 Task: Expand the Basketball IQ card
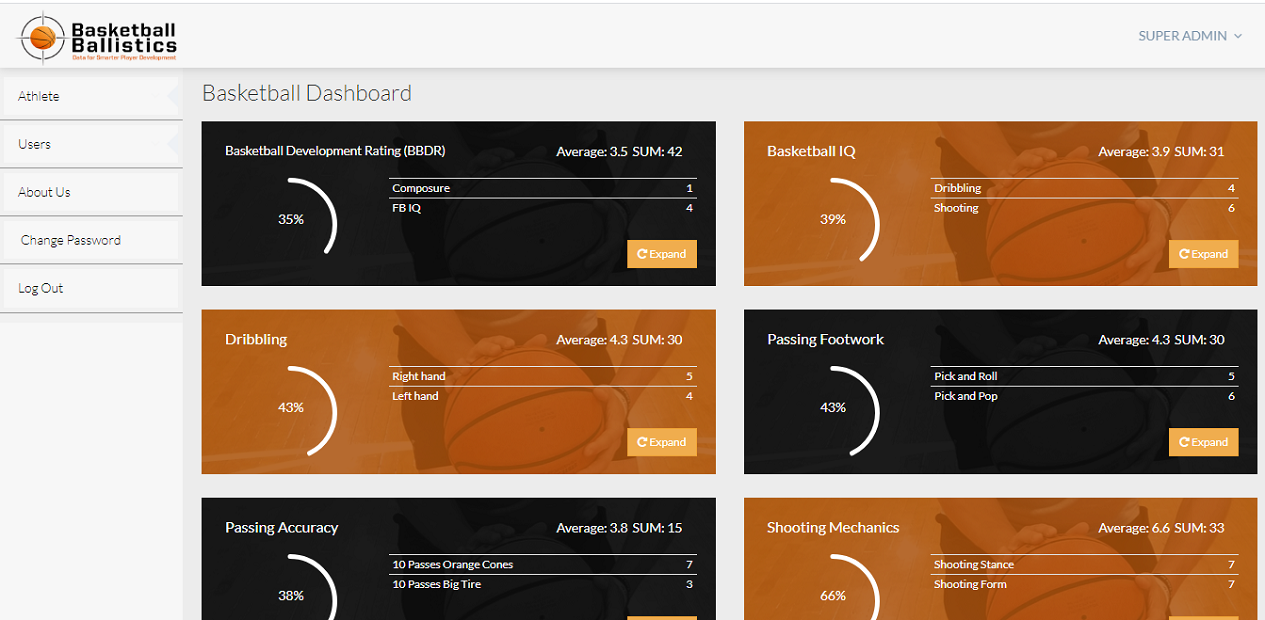click(1203, 254)
